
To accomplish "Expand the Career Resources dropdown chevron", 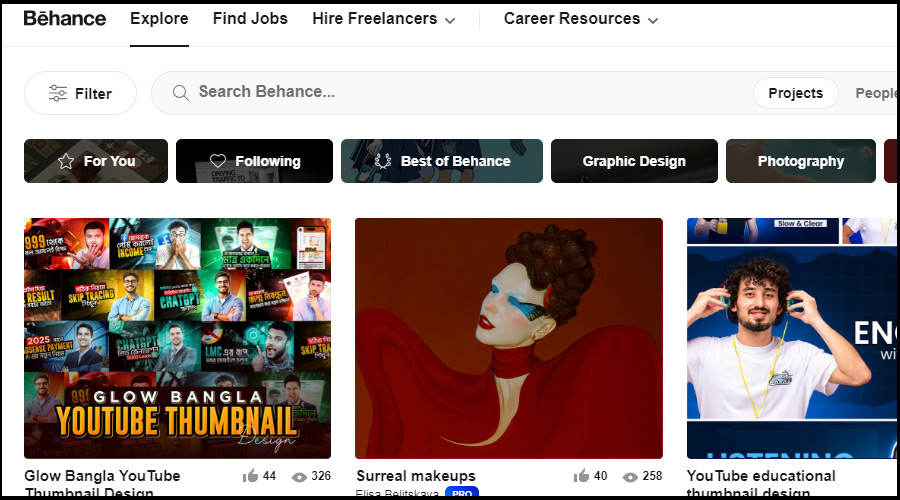I will pos(653,21).
